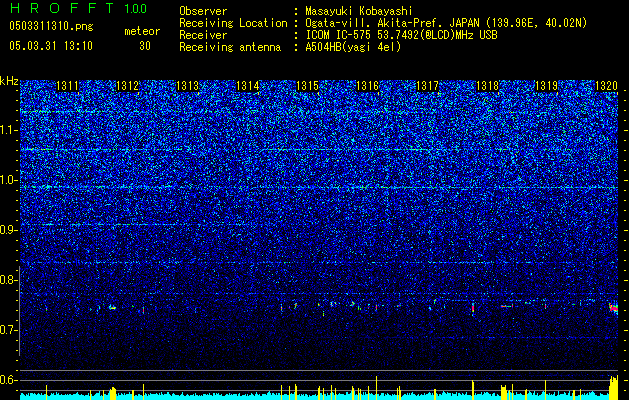Click the 0.7 frequency axis label
Image resolution: width=629 pixels, height=400 pixels.
click(8, 330)
